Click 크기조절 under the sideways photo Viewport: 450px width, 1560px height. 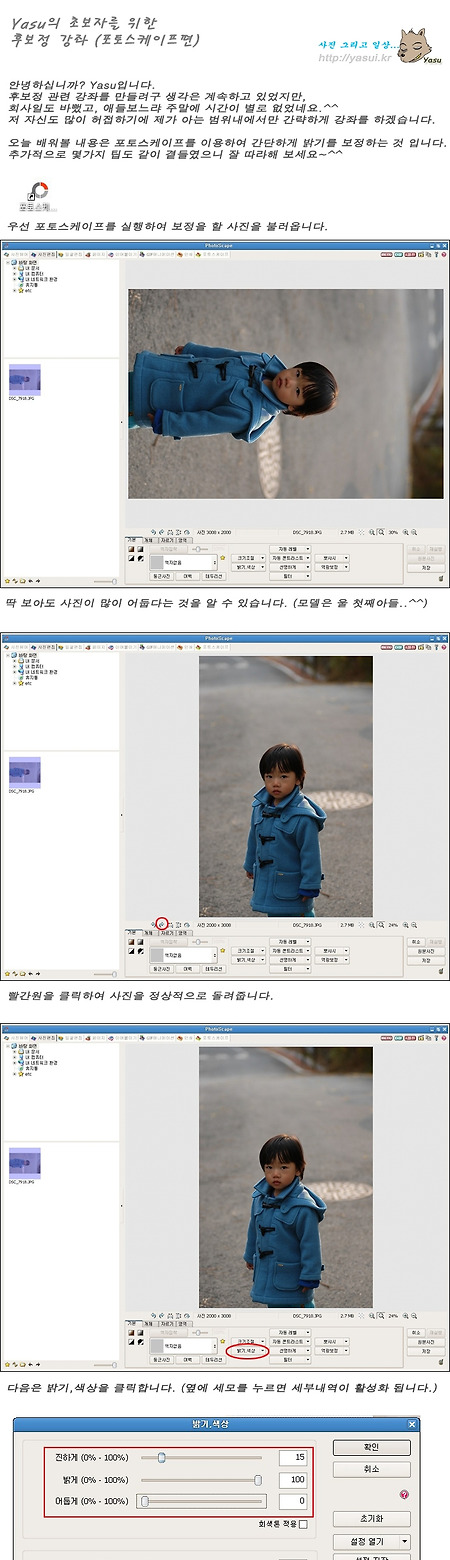coord(250,557)
